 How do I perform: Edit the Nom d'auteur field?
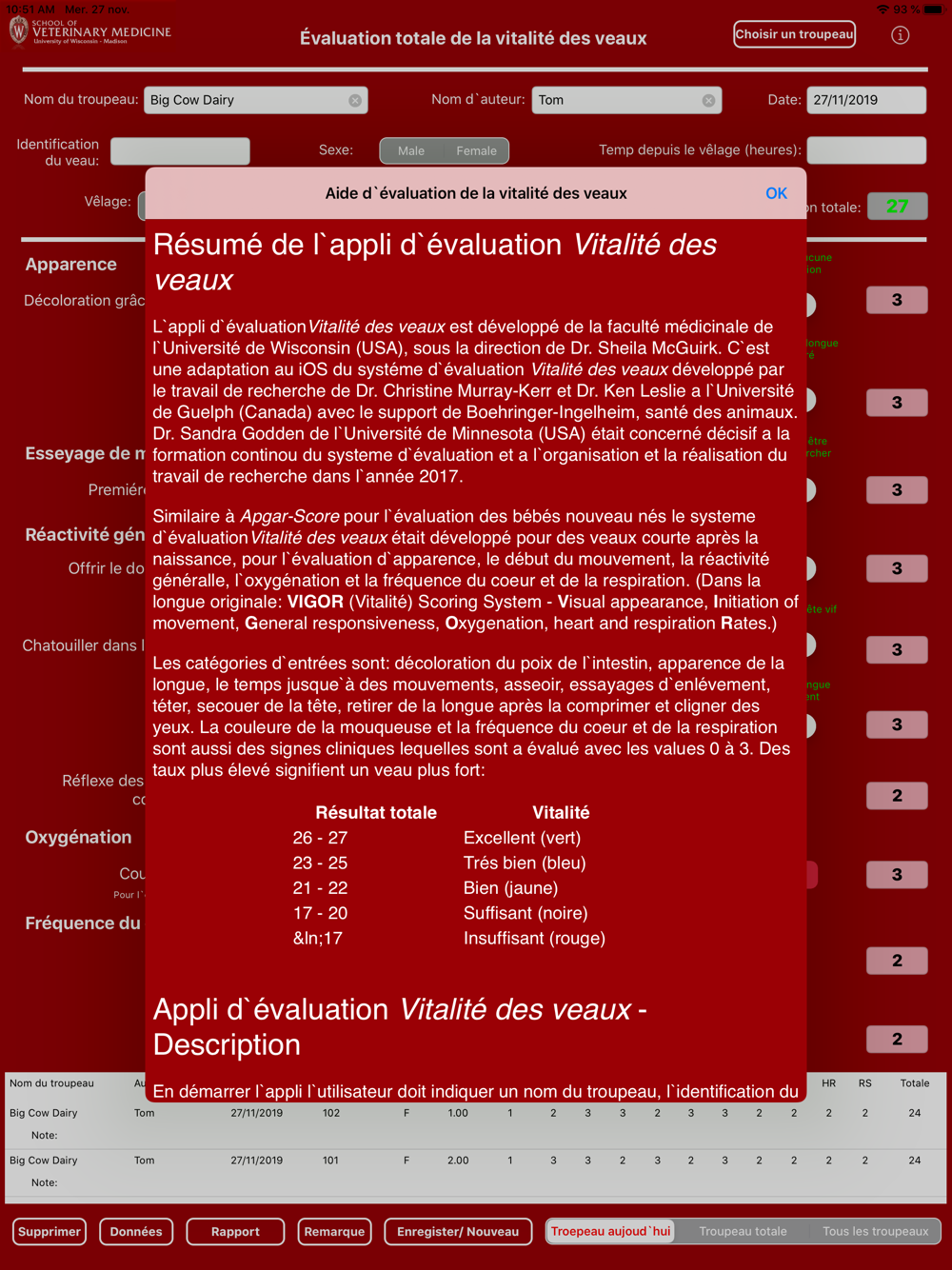[x=626, y=100]
